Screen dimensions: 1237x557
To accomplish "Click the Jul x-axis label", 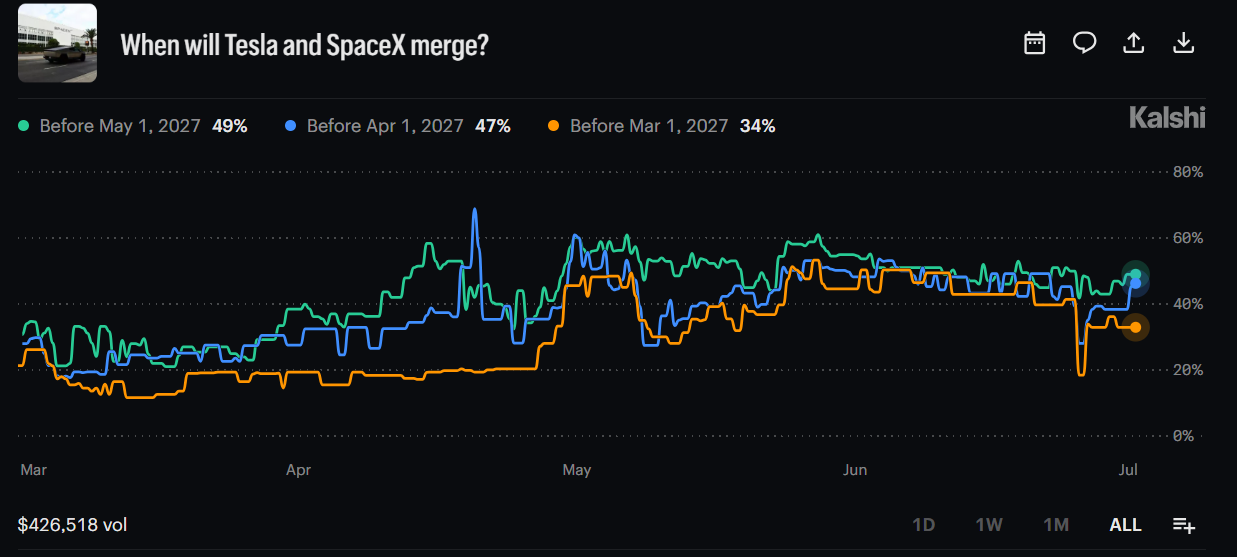I will click(x=1127, y=469).
